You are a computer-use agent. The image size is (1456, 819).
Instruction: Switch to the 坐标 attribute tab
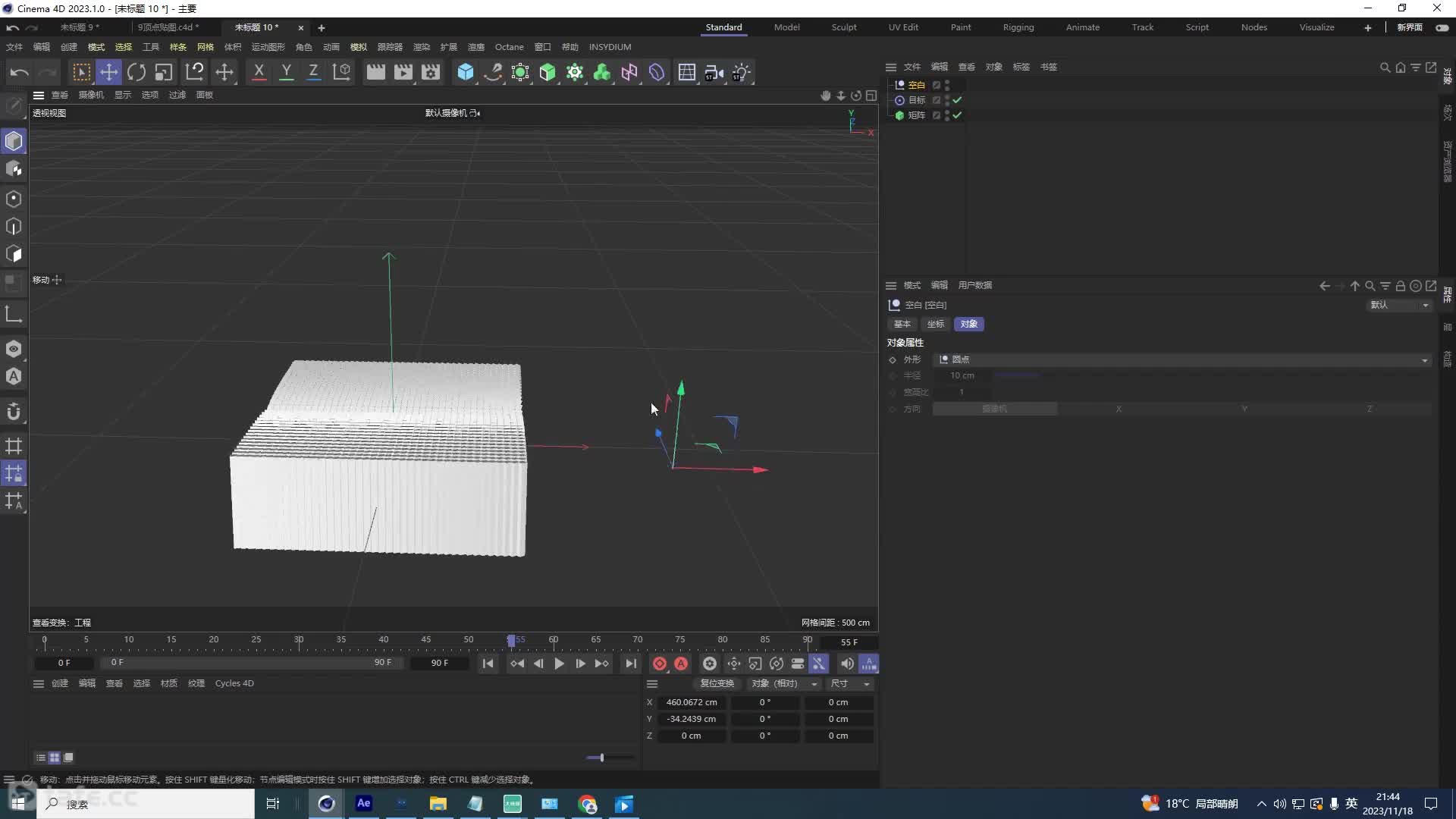pos(936,324)
